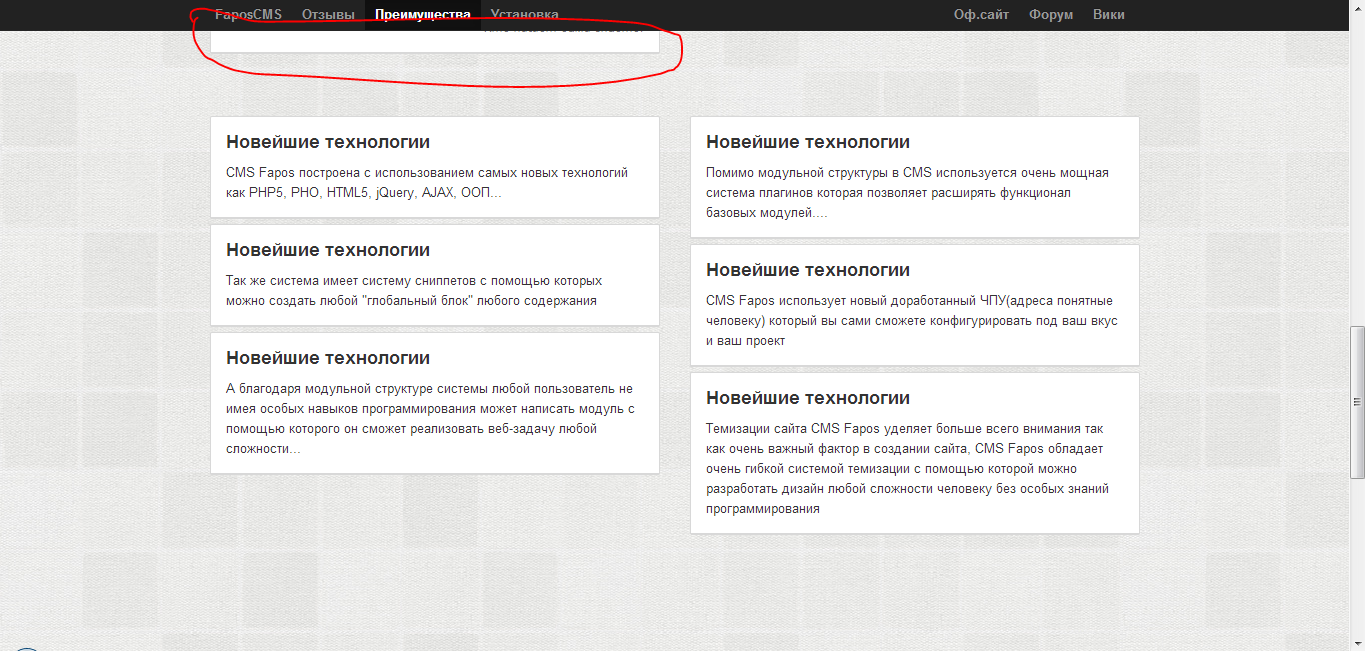This screenshot has height=651, width=1365.
Task: Click the paragraph about модульной структуре системы
Action: pos(430,419)
